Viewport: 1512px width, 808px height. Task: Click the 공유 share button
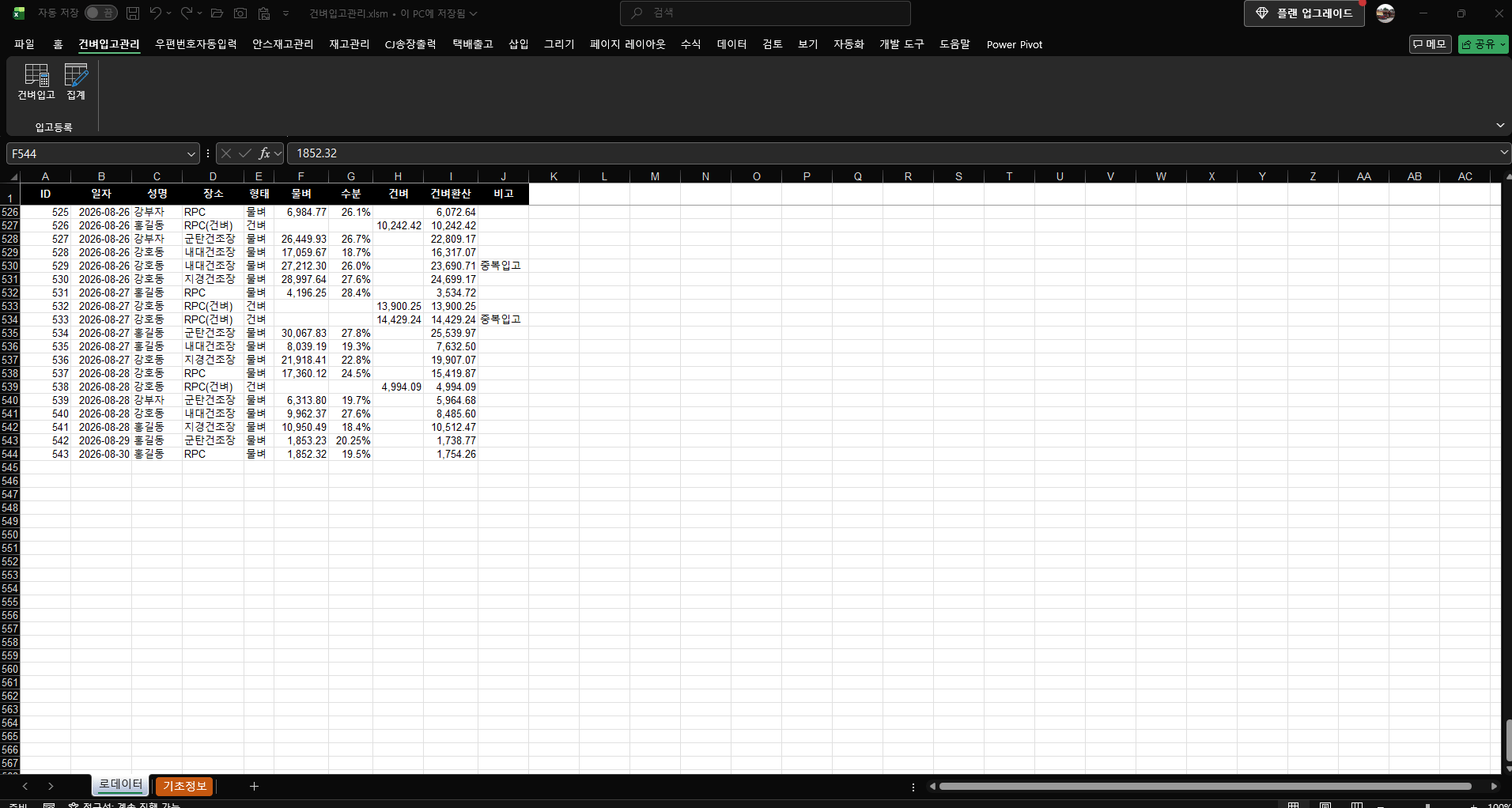(1484, 44)
